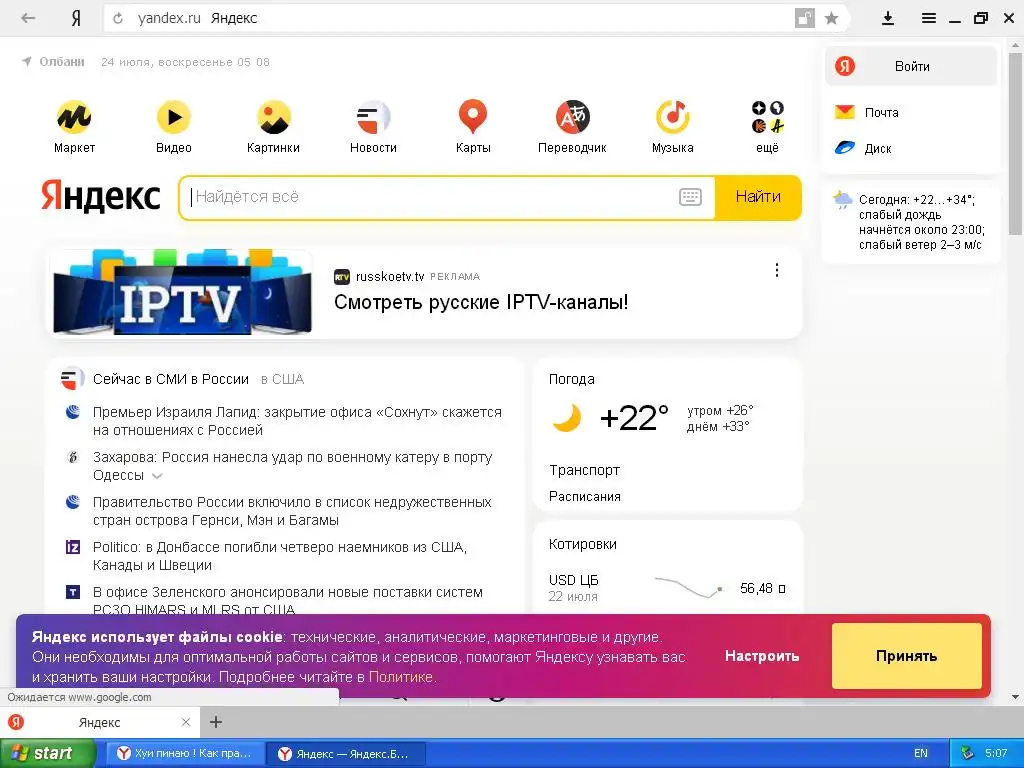Click the Яндекс logo
1024x768 pixels.
pos(101,197)
